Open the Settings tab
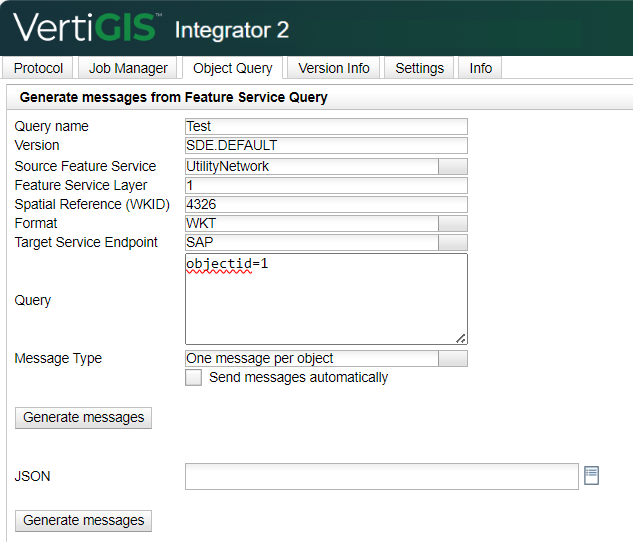 point(419,68)
